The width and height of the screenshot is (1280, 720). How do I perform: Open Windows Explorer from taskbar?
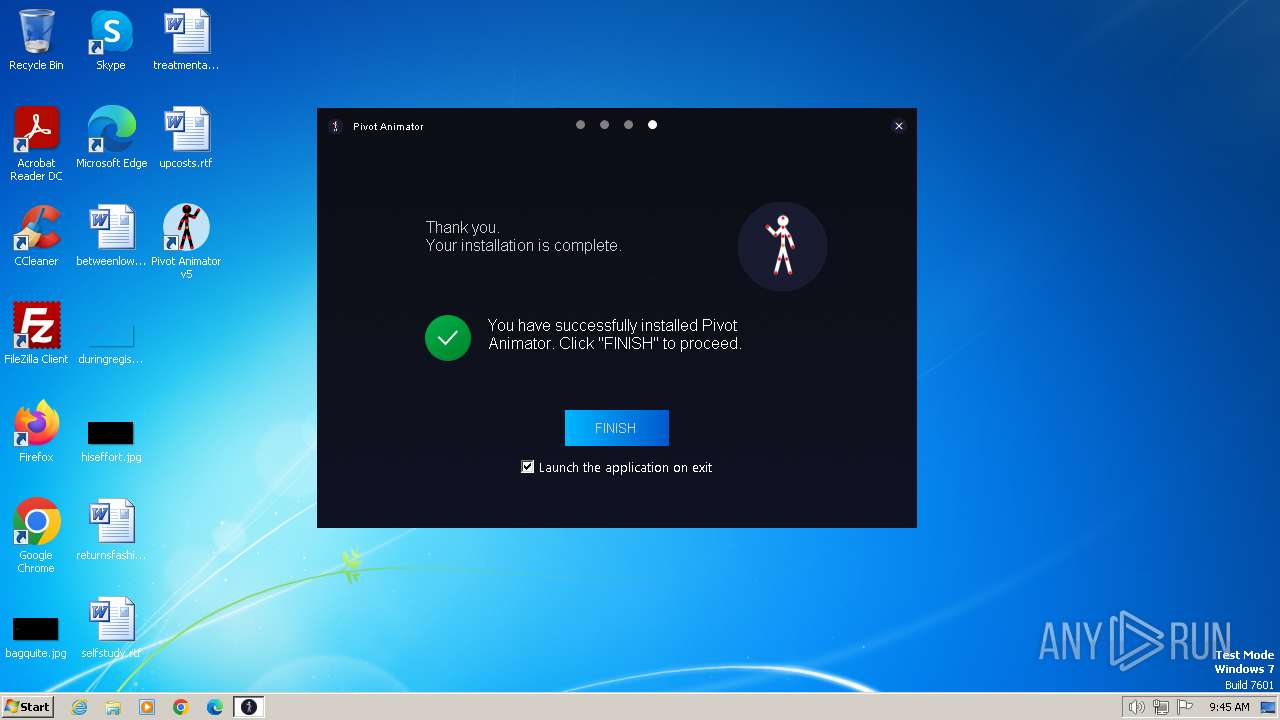(x=113, y=707)
